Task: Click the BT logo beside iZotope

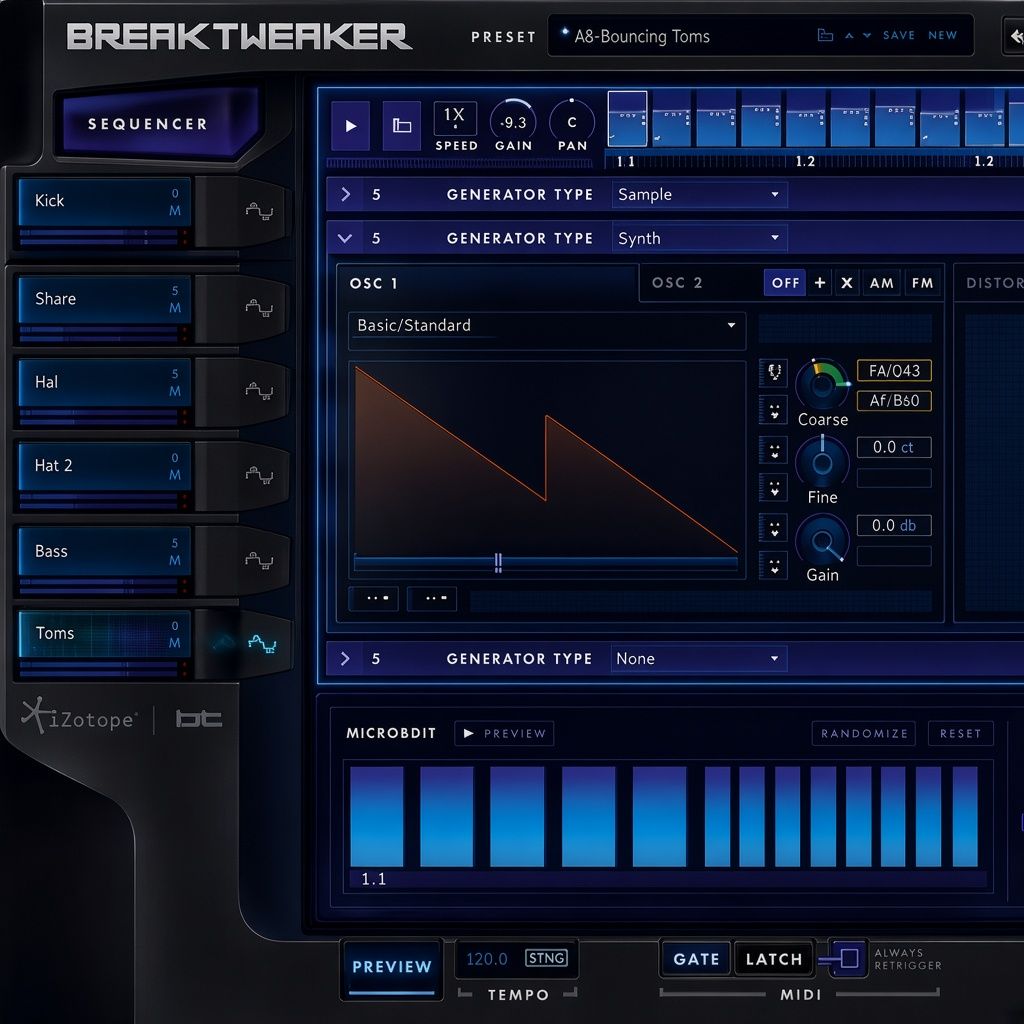Action: (199, 719)
